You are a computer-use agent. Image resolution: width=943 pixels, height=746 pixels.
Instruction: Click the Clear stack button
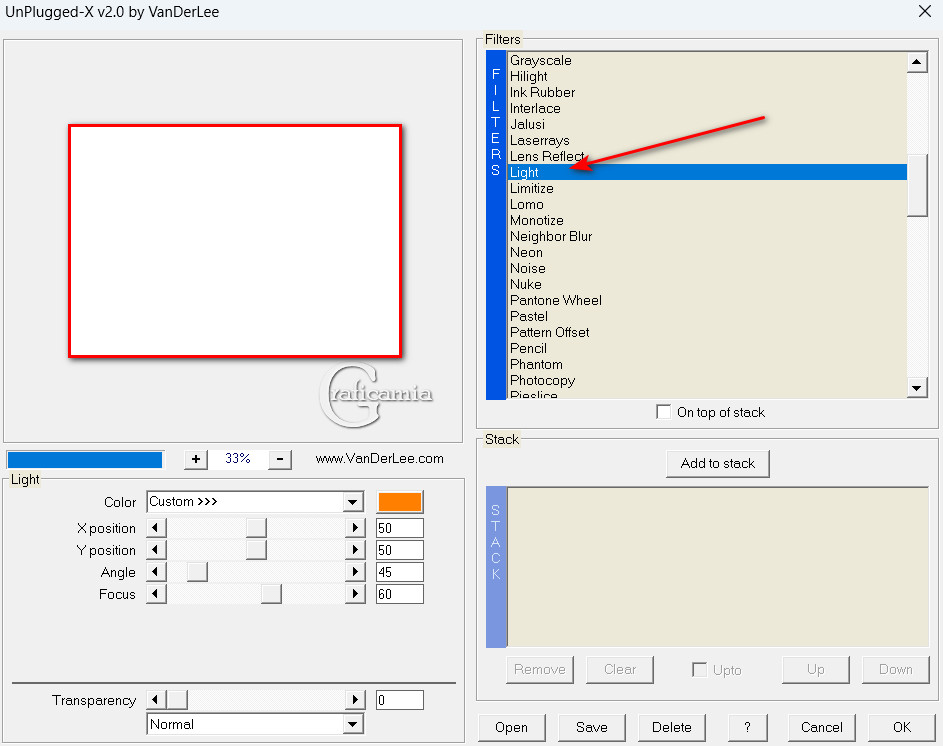coord(619,670)
